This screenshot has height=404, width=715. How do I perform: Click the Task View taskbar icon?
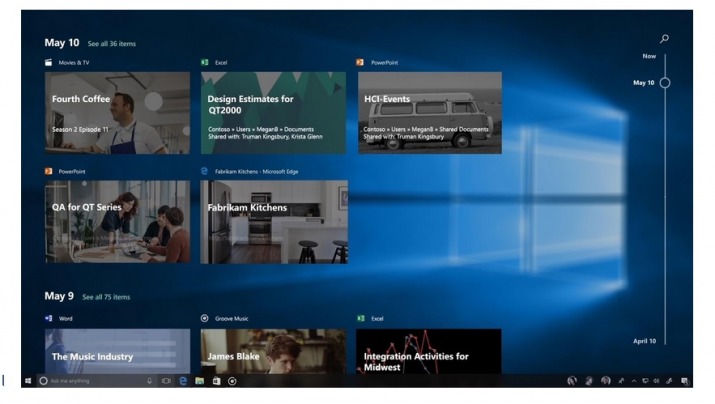[x=166, y=381]
